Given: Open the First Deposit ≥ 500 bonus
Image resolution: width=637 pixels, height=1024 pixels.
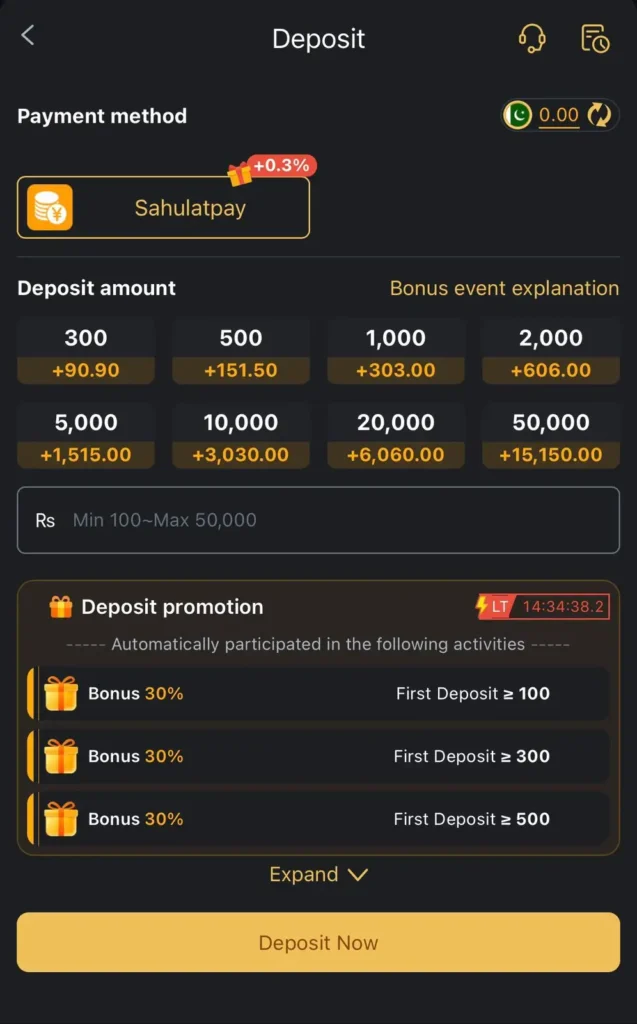Looking at the screenshot, I should 318,819.
